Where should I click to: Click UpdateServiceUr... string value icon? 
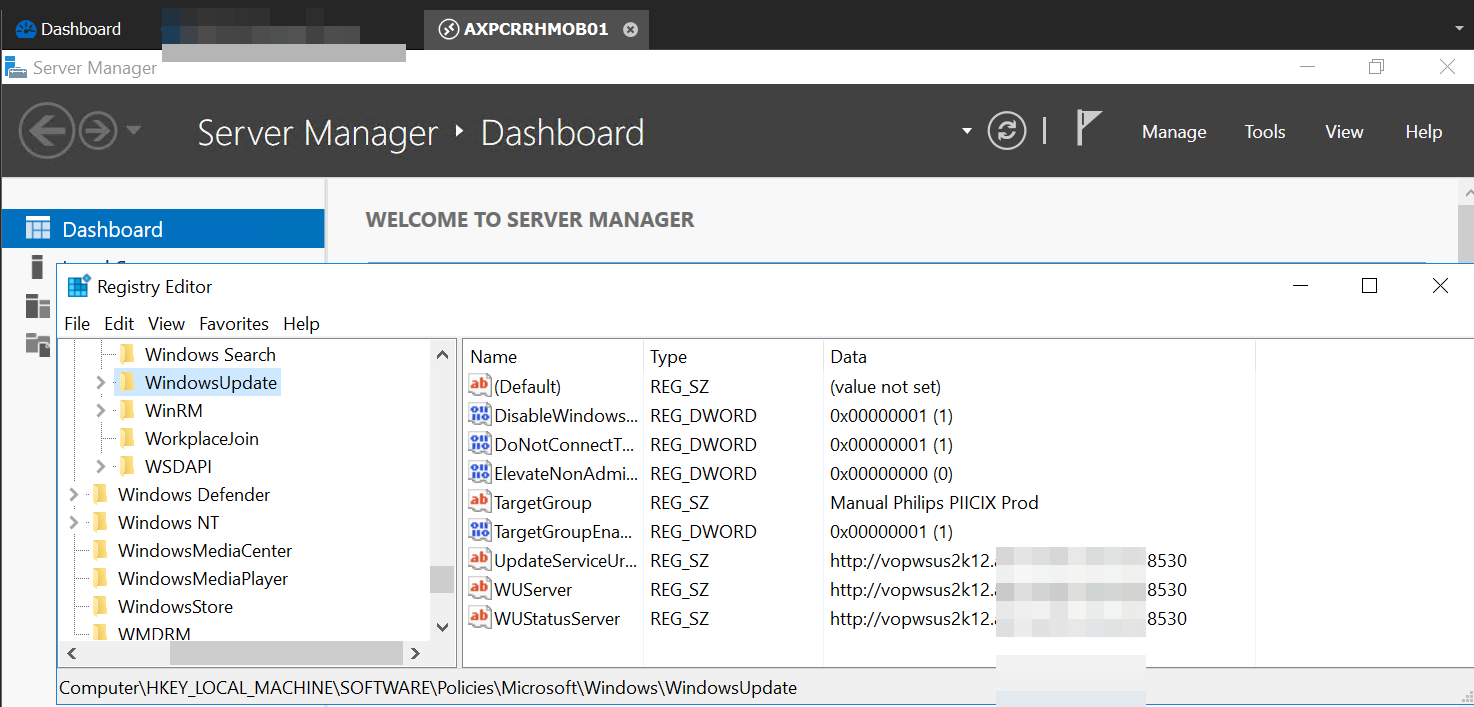click(x=480, y=560)
